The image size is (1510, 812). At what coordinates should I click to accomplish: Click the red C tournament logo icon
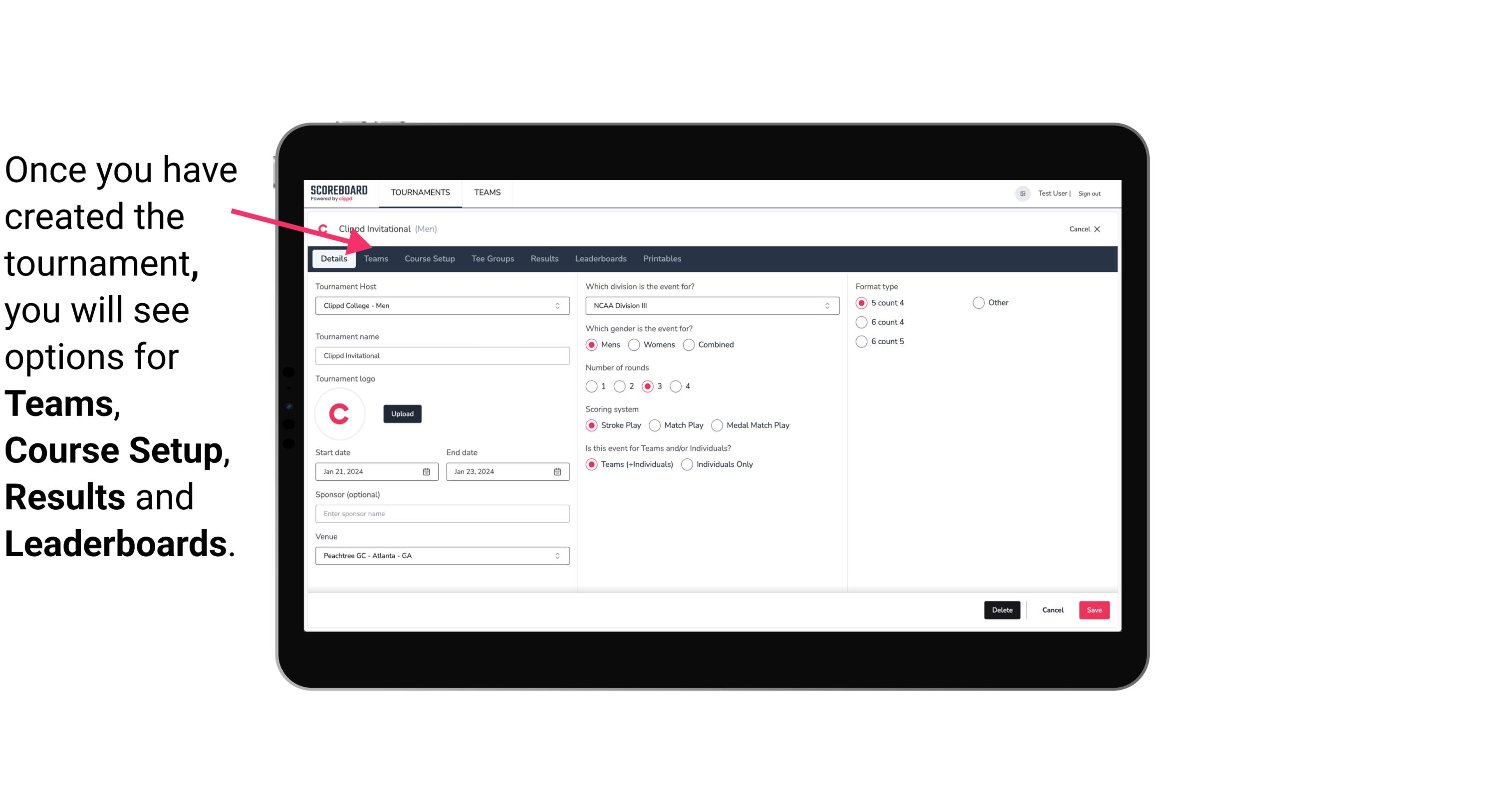pos(341,413)
